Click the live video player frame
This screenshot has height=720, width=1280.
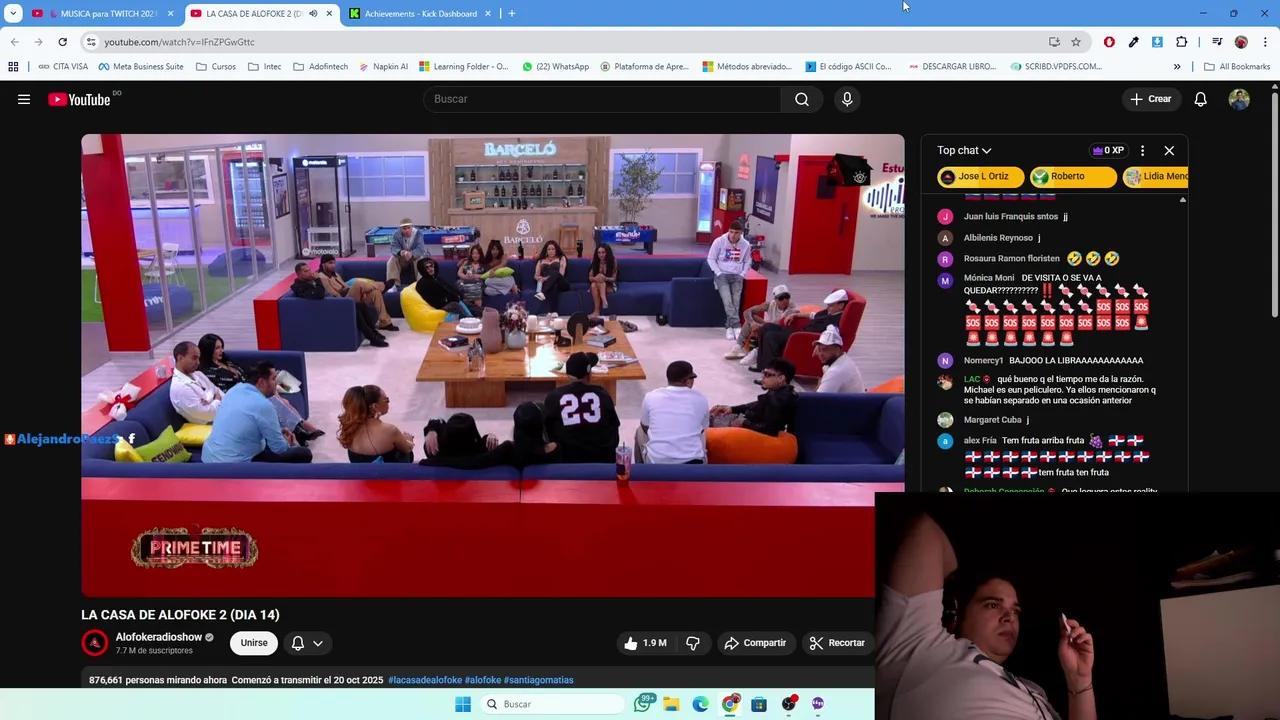[493, 365]
